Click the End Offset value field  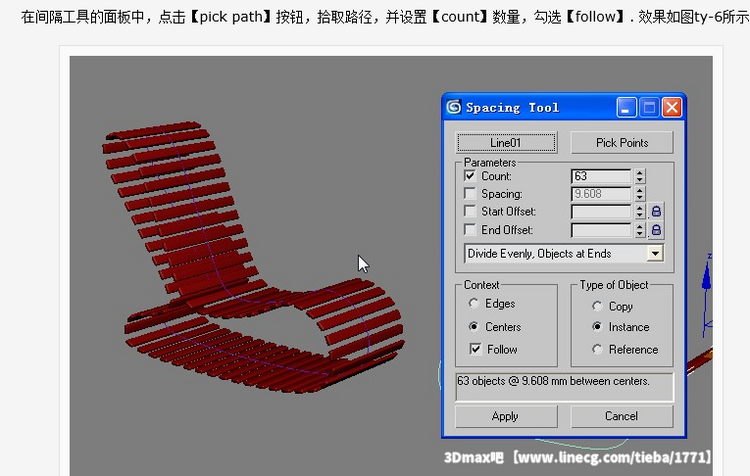click(601, 230)
